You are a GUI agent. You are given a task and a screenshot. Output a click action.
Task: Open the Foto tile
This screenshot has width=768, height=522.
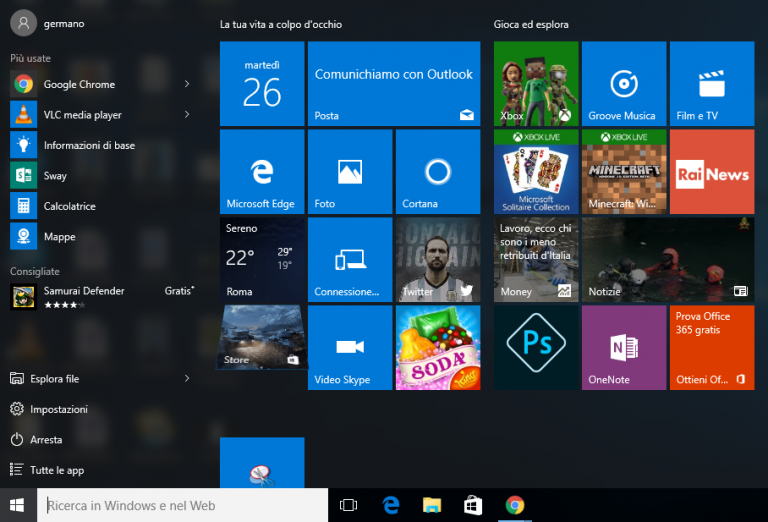click(350, 172)
